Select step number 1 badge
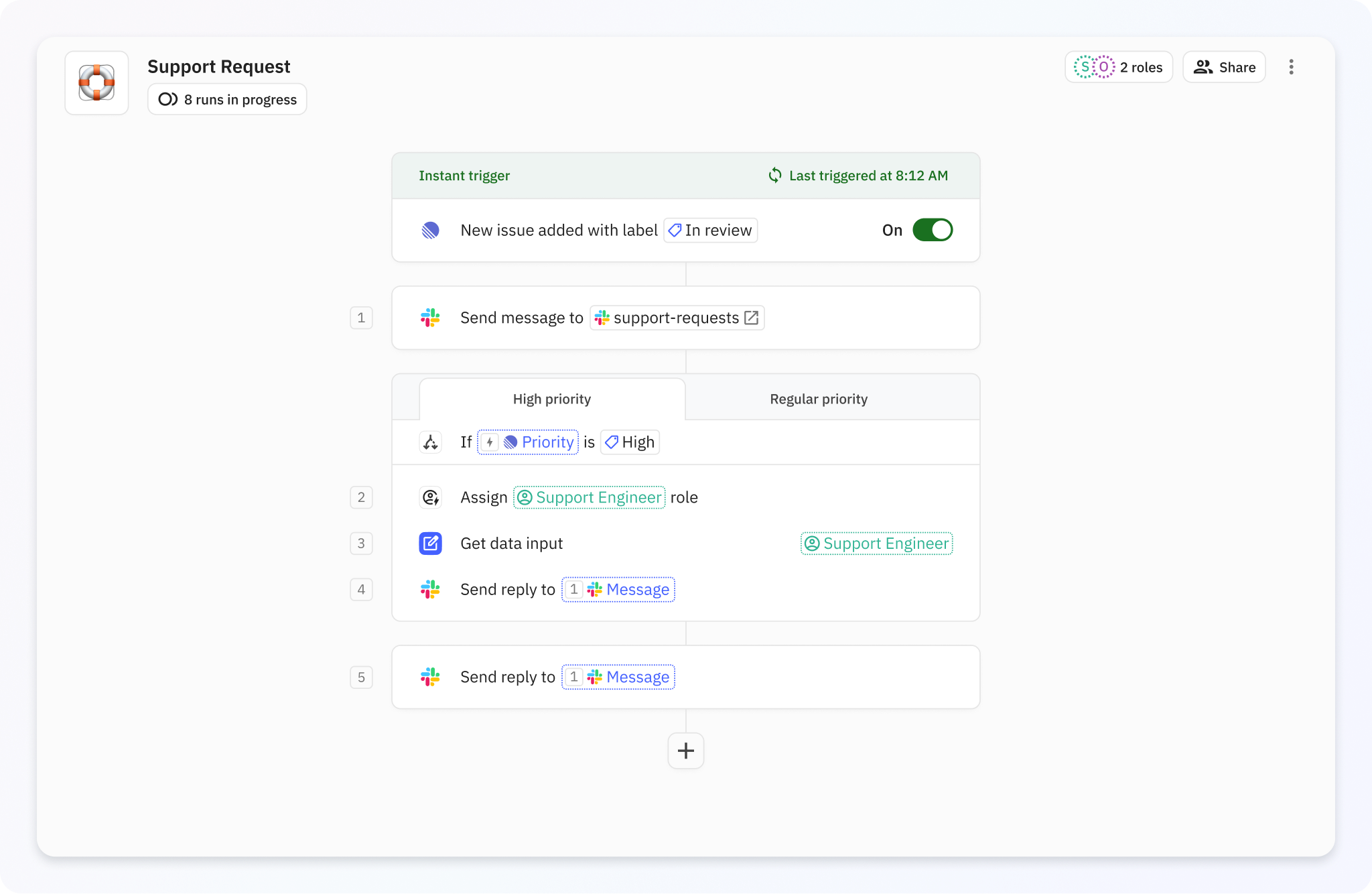The image size is (1372, 894). coord(361,318)
